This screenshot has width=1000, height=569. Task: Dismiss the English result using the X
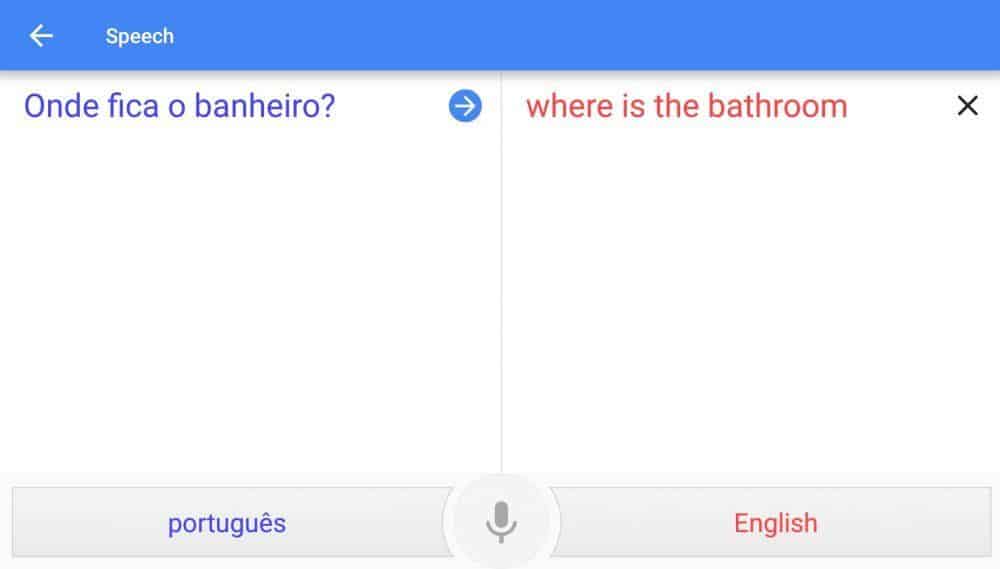(x=967, y=105)
